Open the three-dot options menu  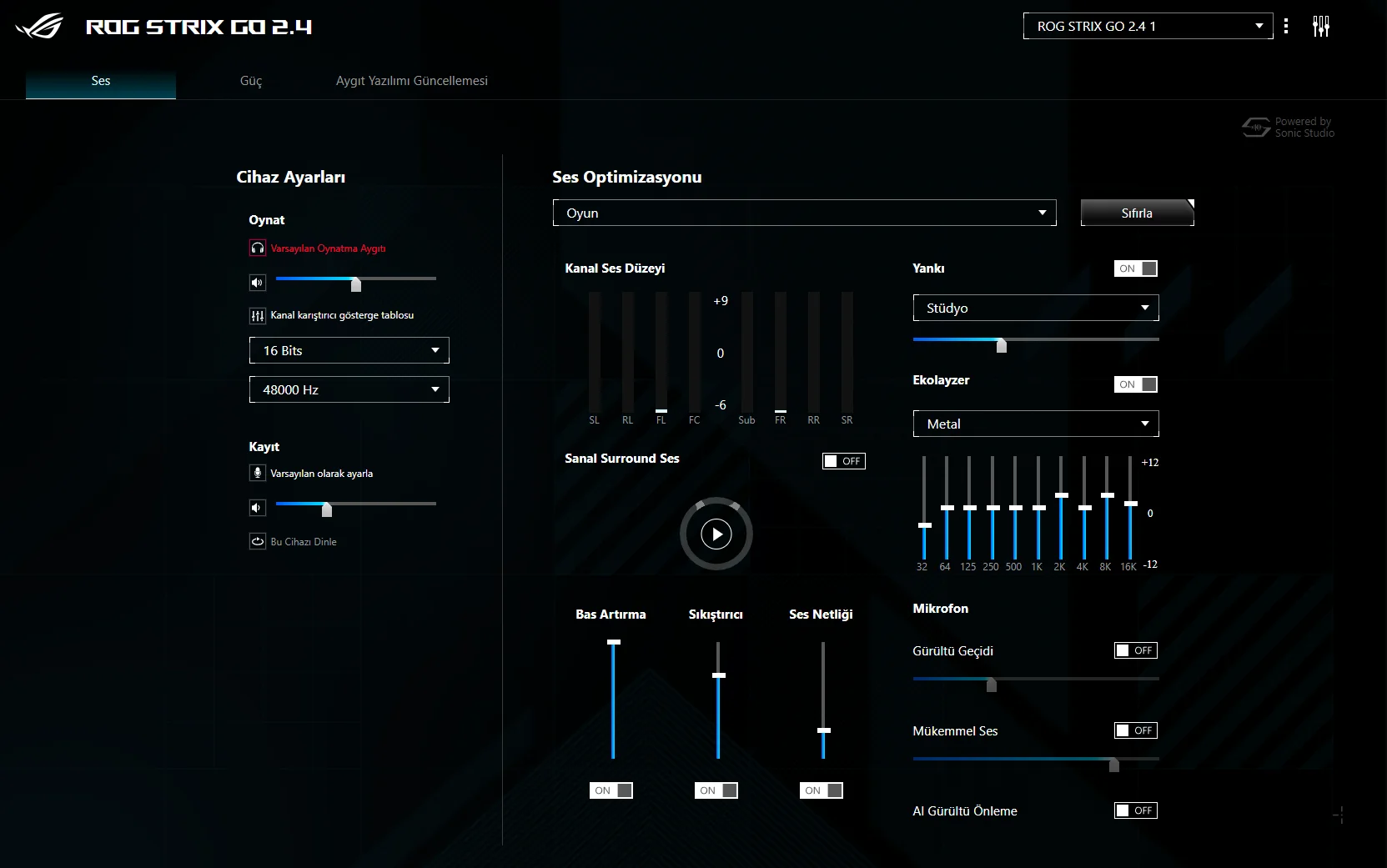pos(1286,26)
